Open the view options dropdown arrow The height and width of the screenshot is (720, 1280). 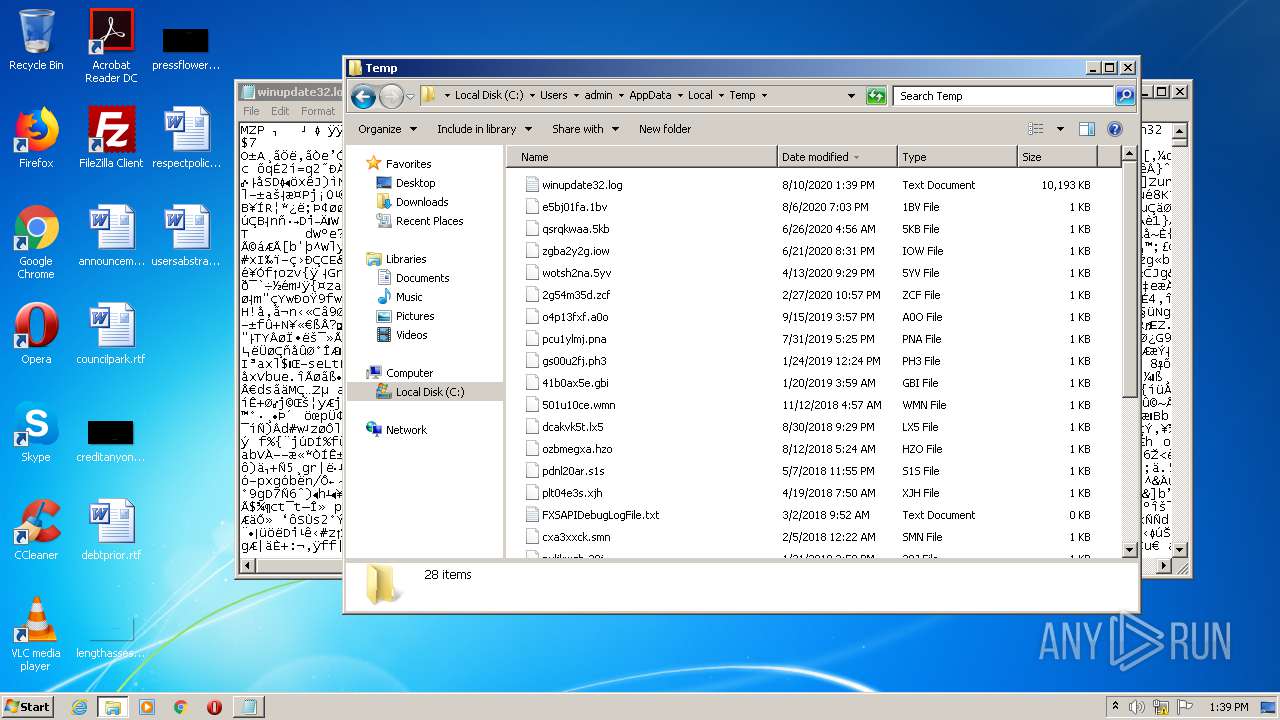pyautogui.click(x=1060, y=129)
